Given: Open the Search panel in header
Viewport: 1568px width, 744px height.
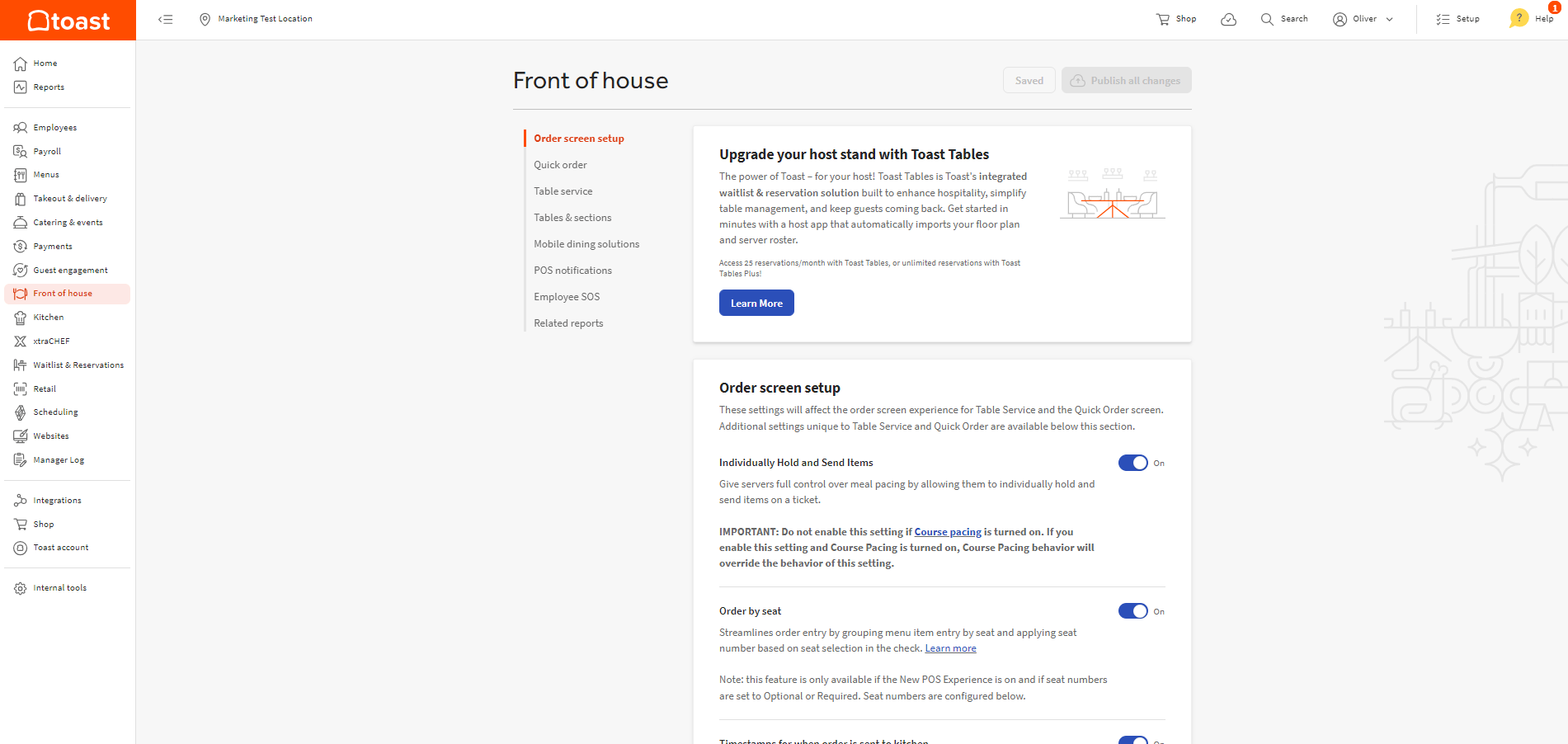Looking at the screenshot, I should (1284, 19).
